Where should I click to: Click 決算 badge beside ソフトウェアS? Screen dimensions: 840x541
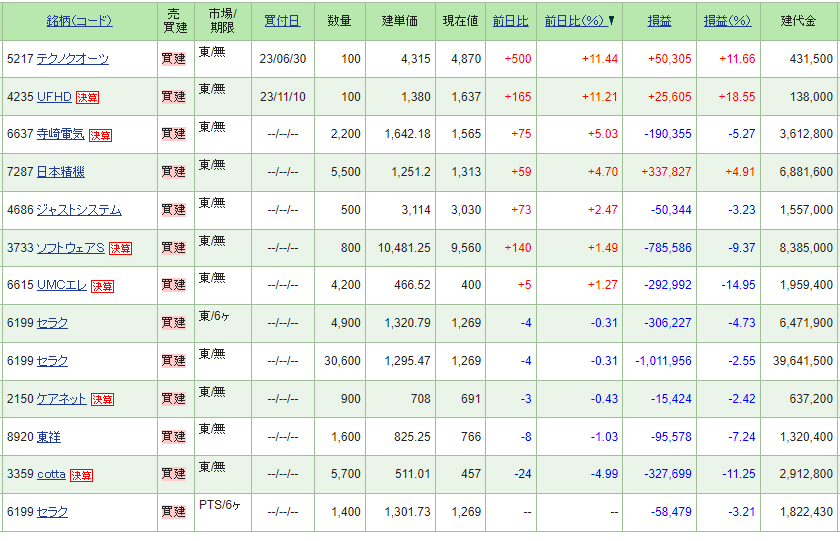[121, 249]
